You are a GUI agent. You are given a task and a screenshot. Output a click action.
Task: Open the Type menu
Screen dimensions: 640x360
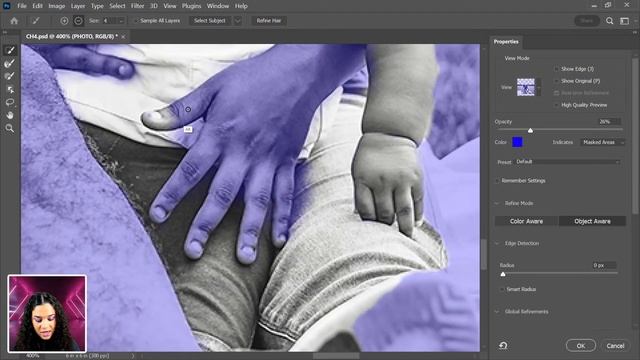tap(97, 6)
